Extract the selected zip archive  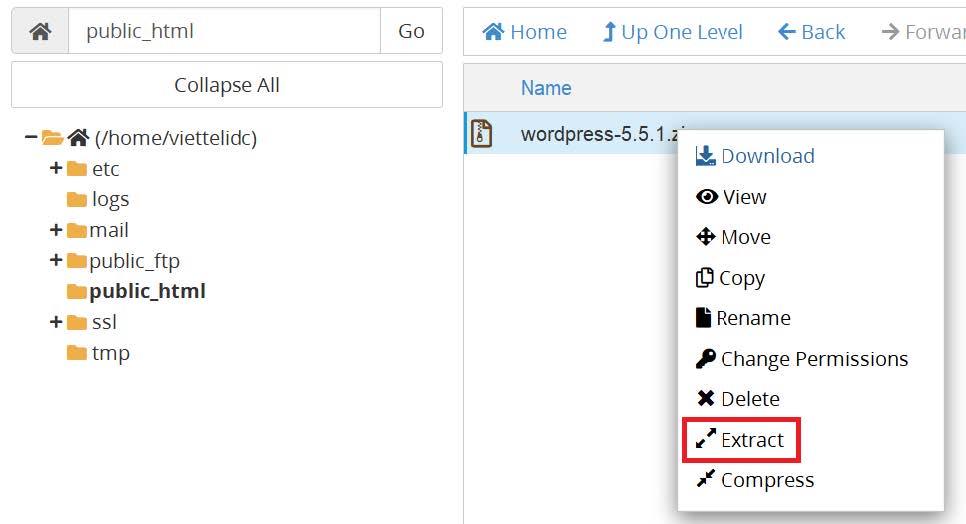(x=741, y=440)
